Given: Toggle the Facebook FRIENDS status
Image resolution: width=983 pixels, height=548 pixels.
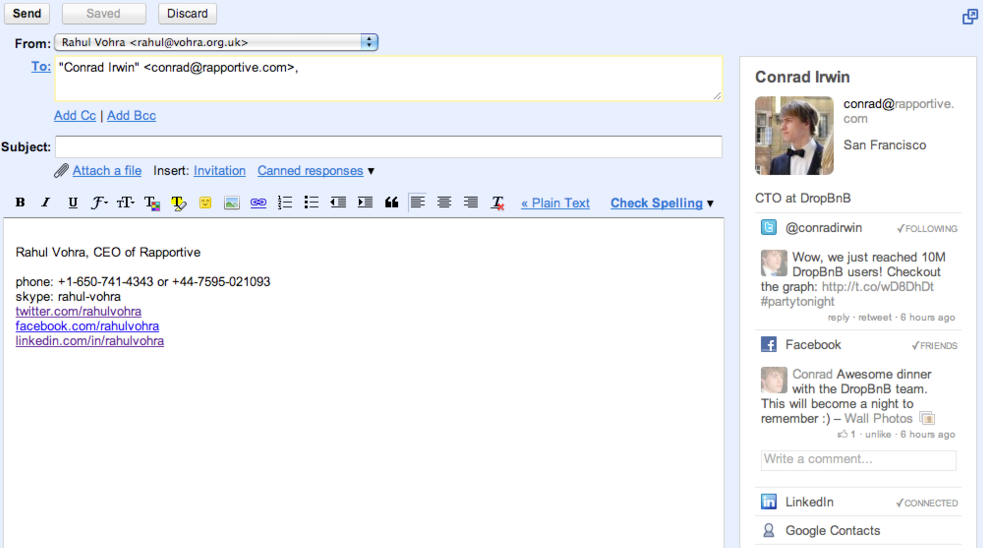Looking at the screenshot, I should 934,345.
